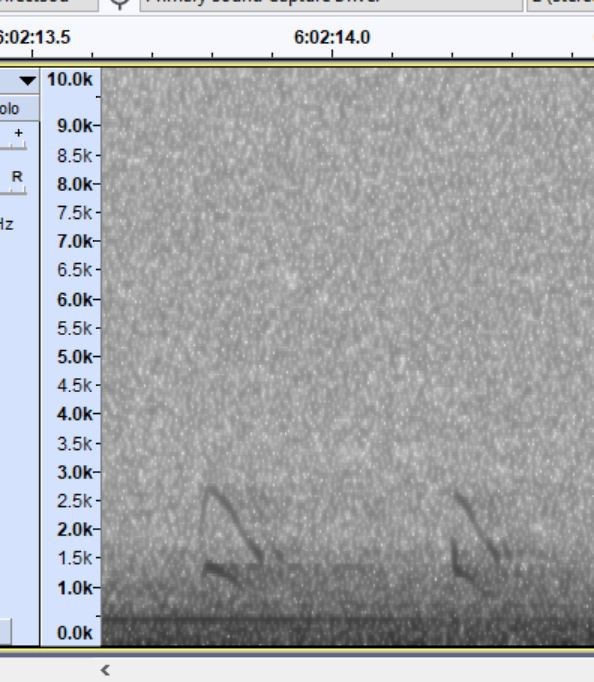This screenshot has width=594, height=682.
Task: Click the 4.0k frequency scale label
Action: (75, 414)
